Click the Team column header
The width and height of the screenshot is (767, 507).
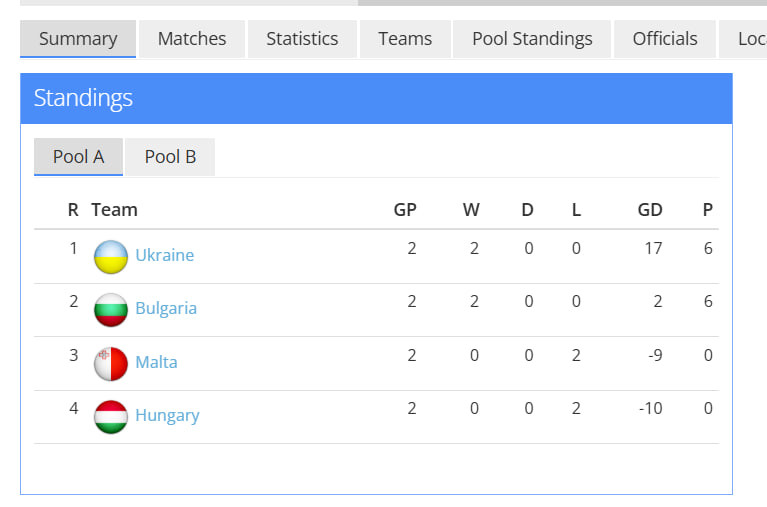click(x=114, y=210)
